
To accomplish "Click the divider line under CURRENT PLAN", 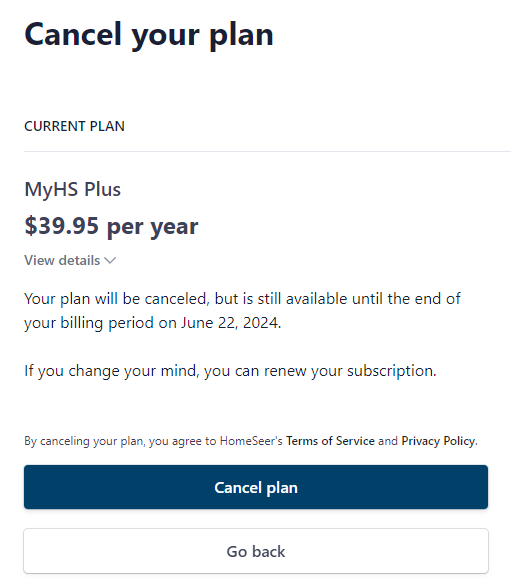I will click(267, 151).
